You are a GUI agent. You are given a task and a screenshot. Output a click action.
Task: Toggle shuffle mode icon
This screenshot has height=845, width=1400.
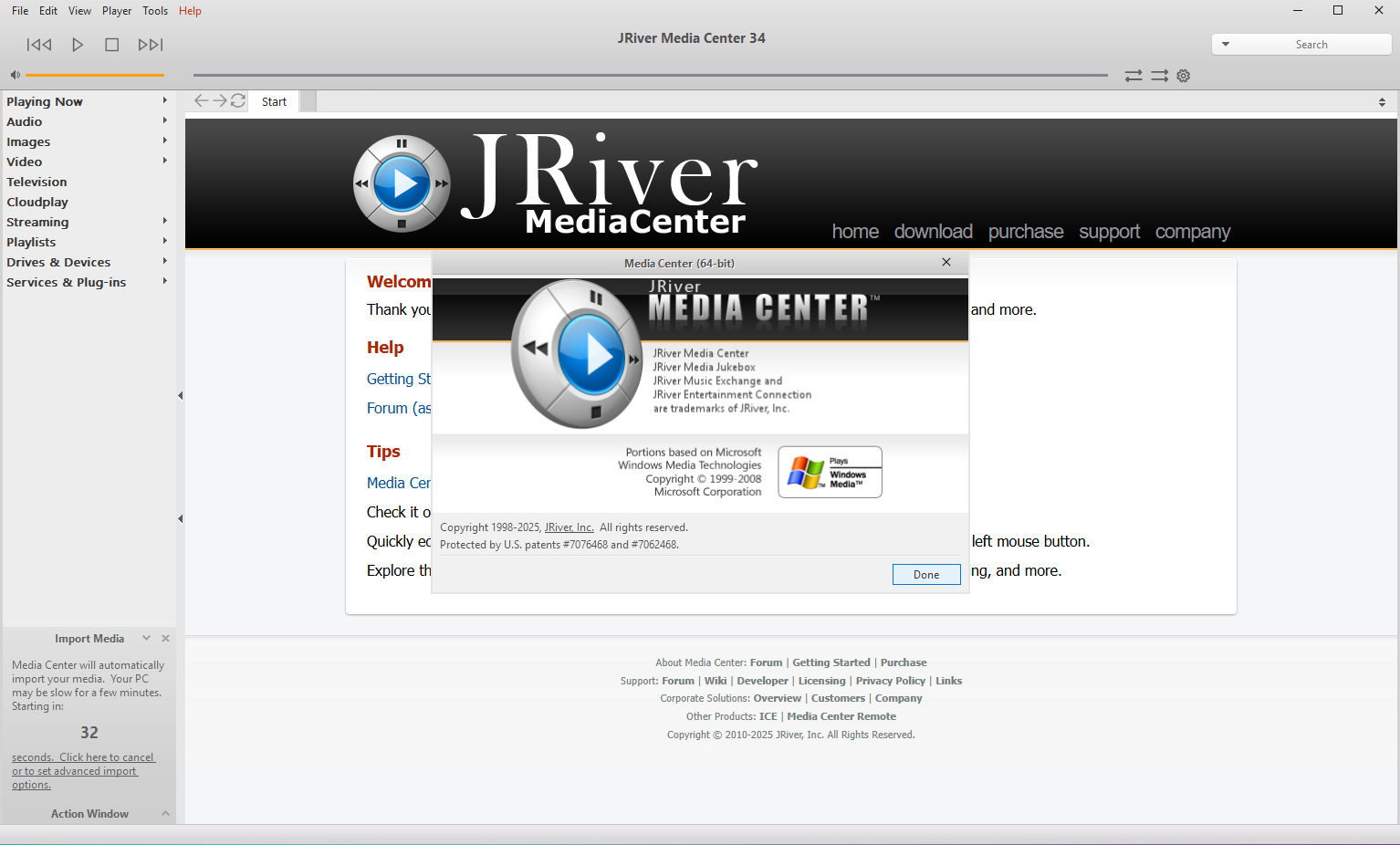coord(1159,76)
